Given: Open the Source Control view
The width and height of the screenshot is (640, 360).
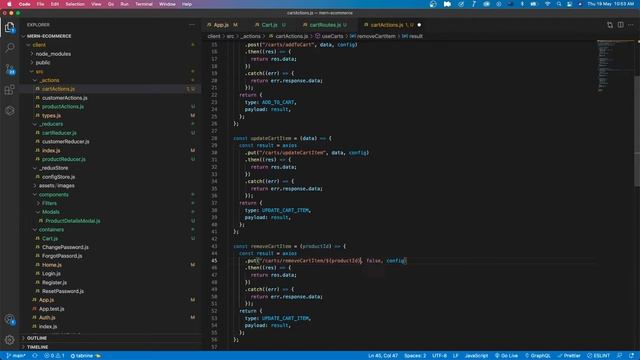Looking at the screenshot, I should (10, 69).
